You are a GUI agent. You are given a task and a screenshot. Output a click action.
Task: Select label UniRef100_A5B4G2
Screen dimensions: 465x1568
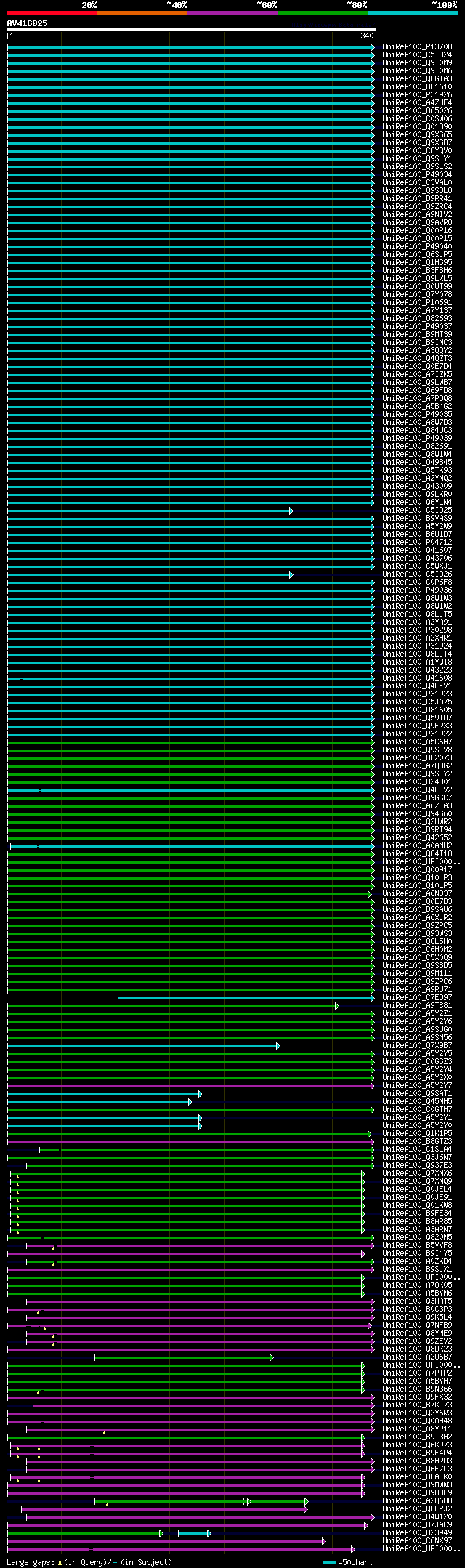(x=417, y=406)
